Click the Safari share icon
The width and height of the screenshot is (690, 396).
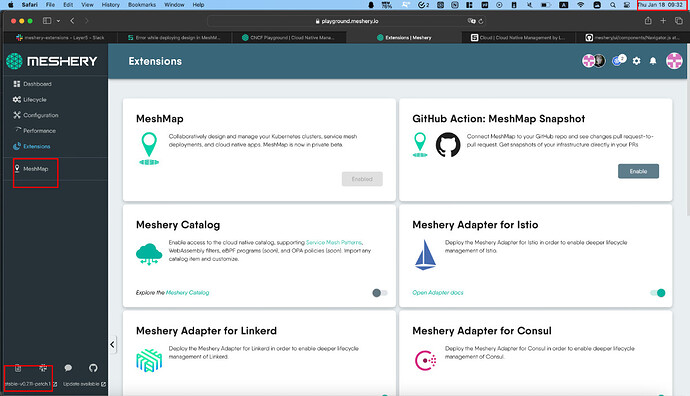648,21
